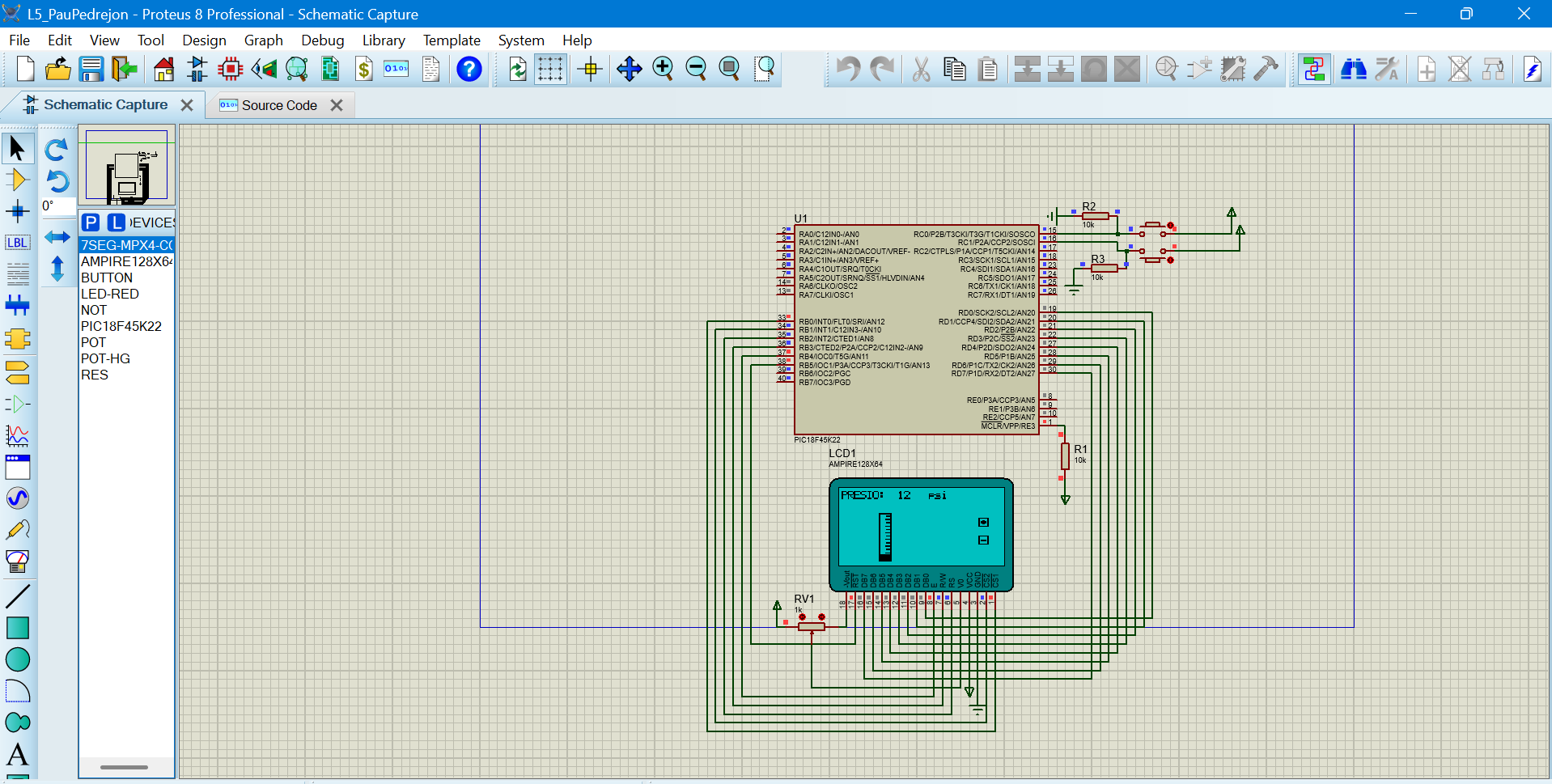The height and width of the screenshot is (784, 1552).
Task: Click the device list horizontal scrollbar
Action: coord(124,767)
